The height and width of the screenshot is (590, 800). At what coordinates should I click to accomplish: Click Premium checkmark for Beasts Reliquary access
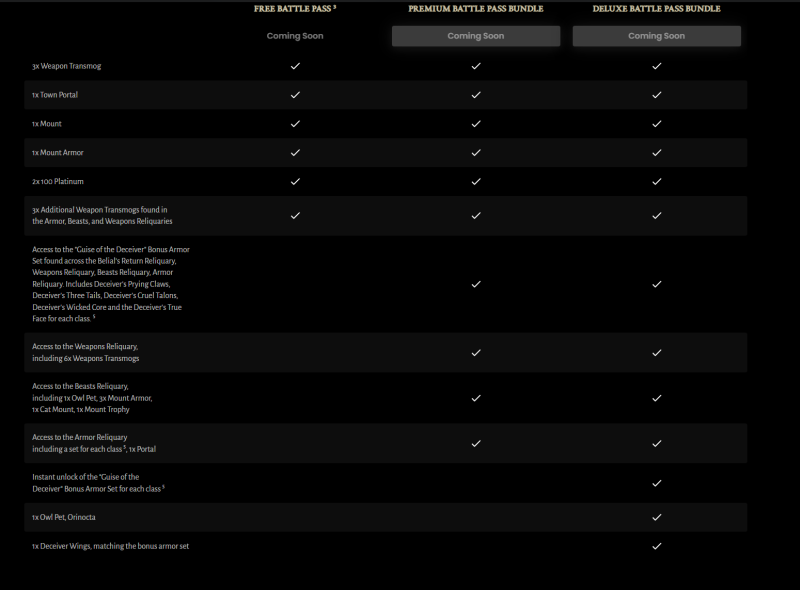[476, 397]
